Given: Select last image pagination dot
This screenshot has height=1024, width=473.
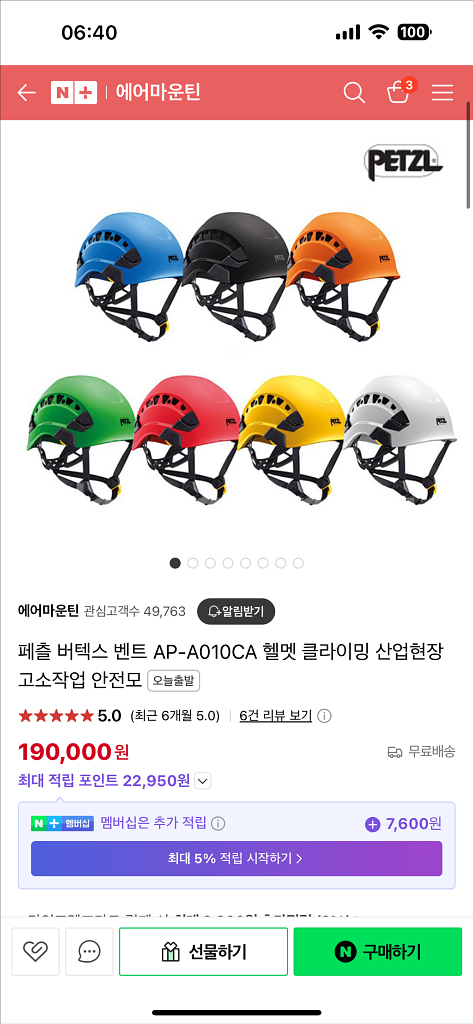Looking at the screenshot, I should pos(298,563).
